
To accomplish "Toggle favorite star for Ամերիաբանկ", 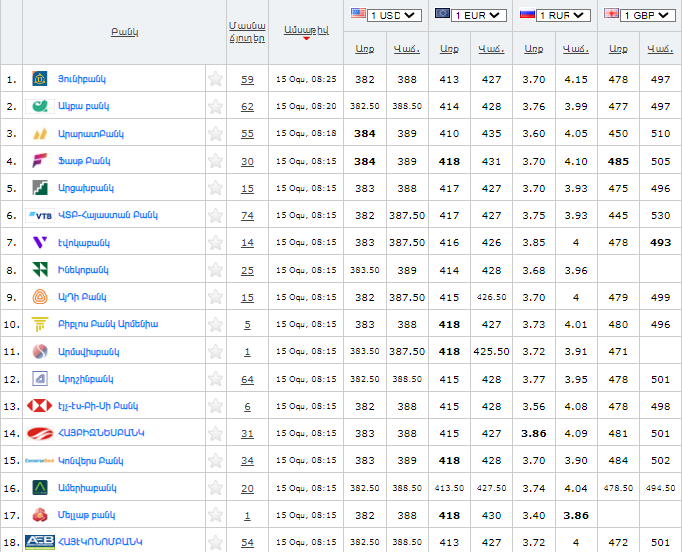I will pos(215,488).
